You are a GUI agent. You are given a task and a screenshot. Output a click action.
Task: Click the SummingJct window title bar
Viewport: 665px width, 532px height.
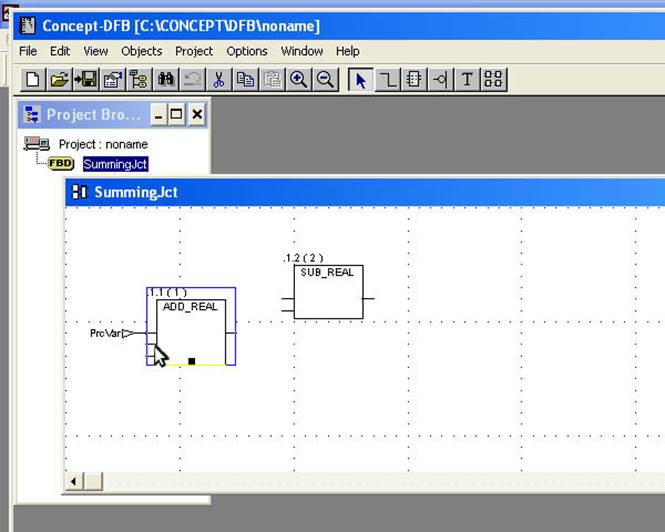pyautogui.click(x=365, y=192)
